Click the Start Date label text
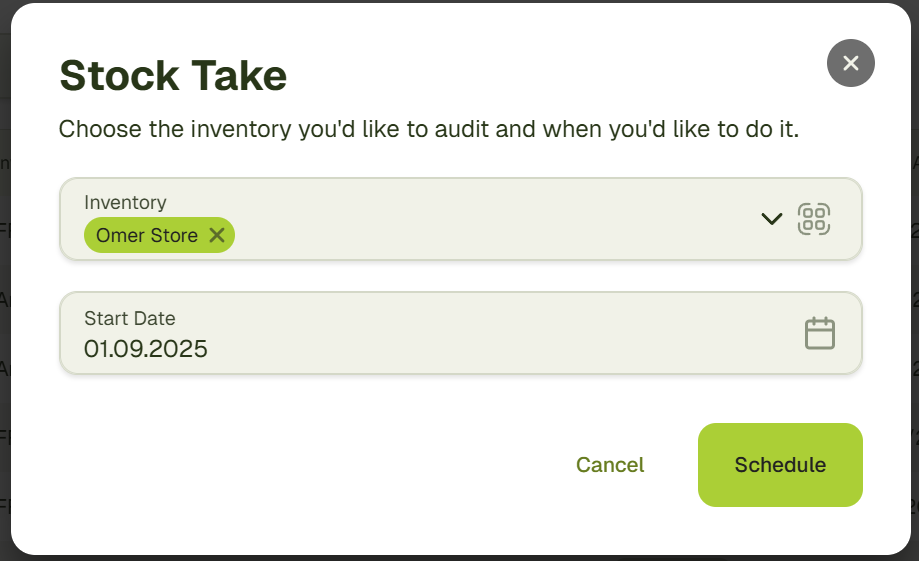 (x=130, y=319)
